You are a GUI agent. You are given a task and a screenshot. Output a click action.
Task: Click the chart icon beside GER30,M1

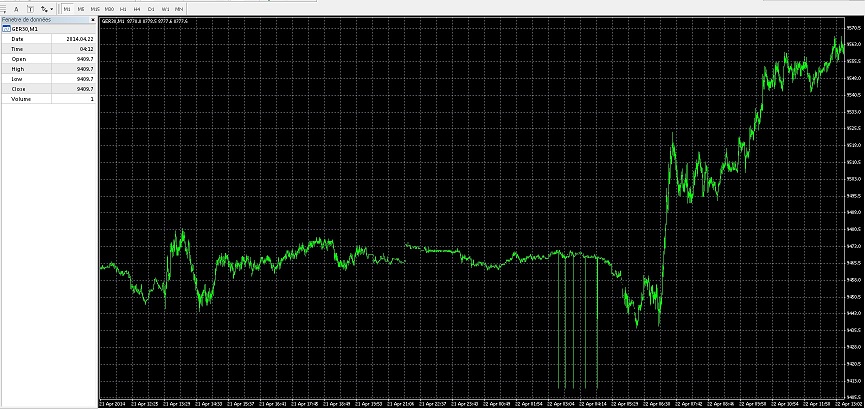[7, 29]
